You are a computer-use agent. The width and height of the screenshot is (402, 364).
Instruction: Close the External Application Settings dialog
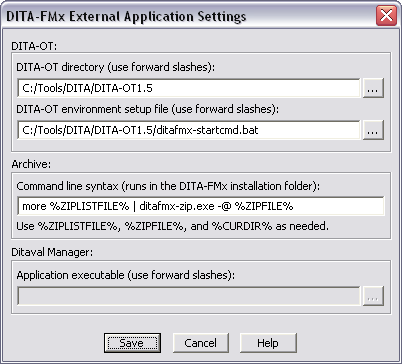(x=386, y=15)
